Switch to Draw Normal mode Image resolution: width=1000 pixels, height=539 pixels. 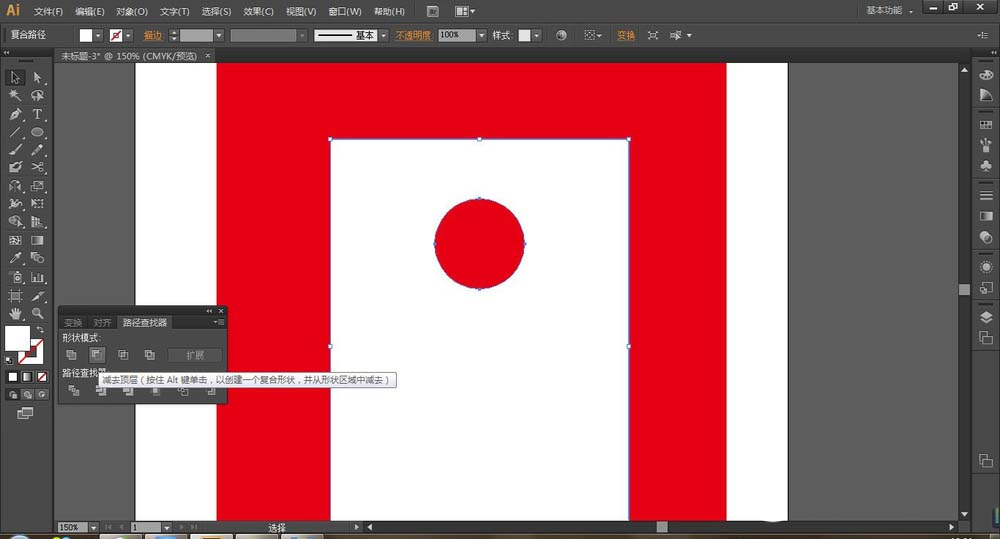12,395
